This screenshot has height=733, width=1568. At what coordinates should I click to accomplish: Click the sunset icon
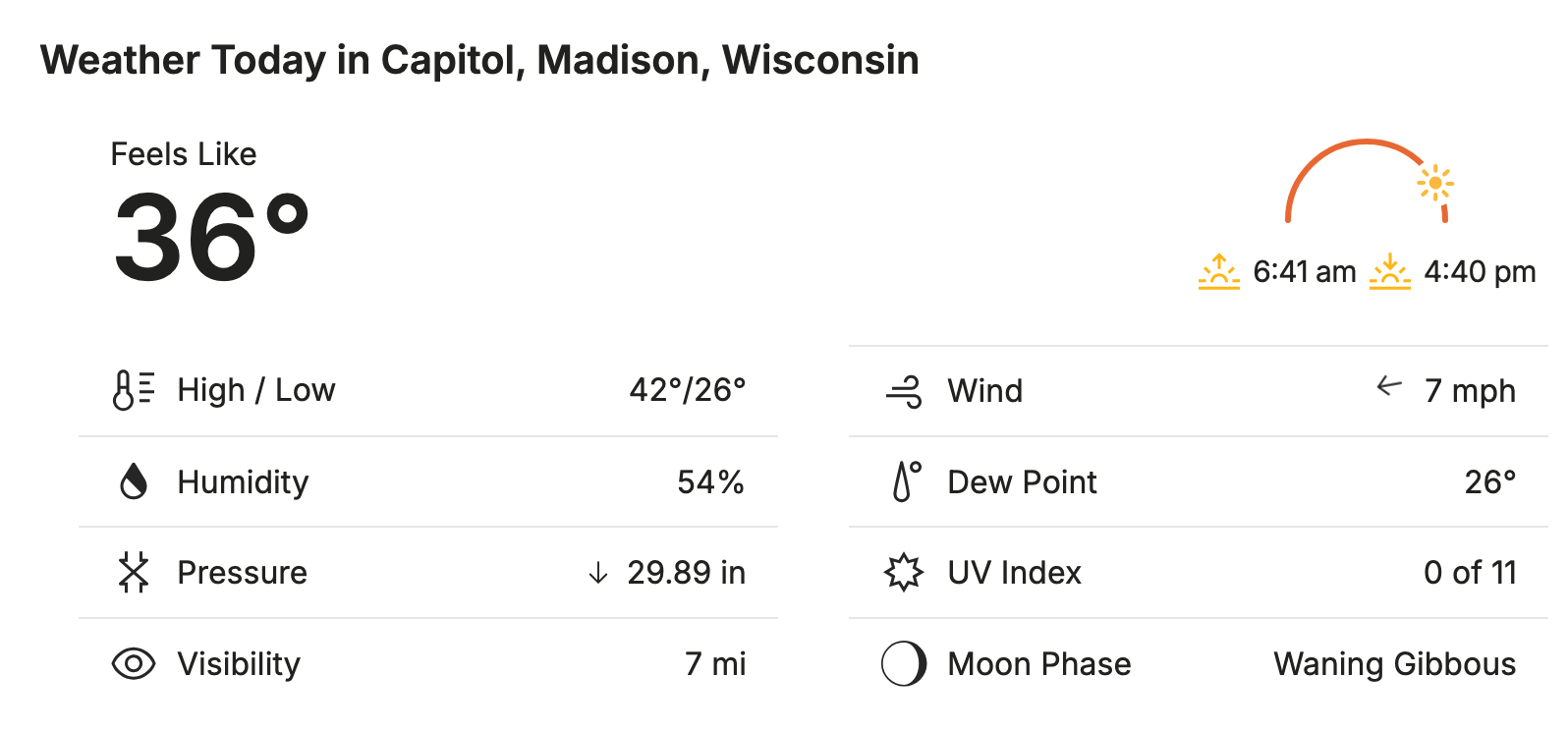[x=1389, y=271]
